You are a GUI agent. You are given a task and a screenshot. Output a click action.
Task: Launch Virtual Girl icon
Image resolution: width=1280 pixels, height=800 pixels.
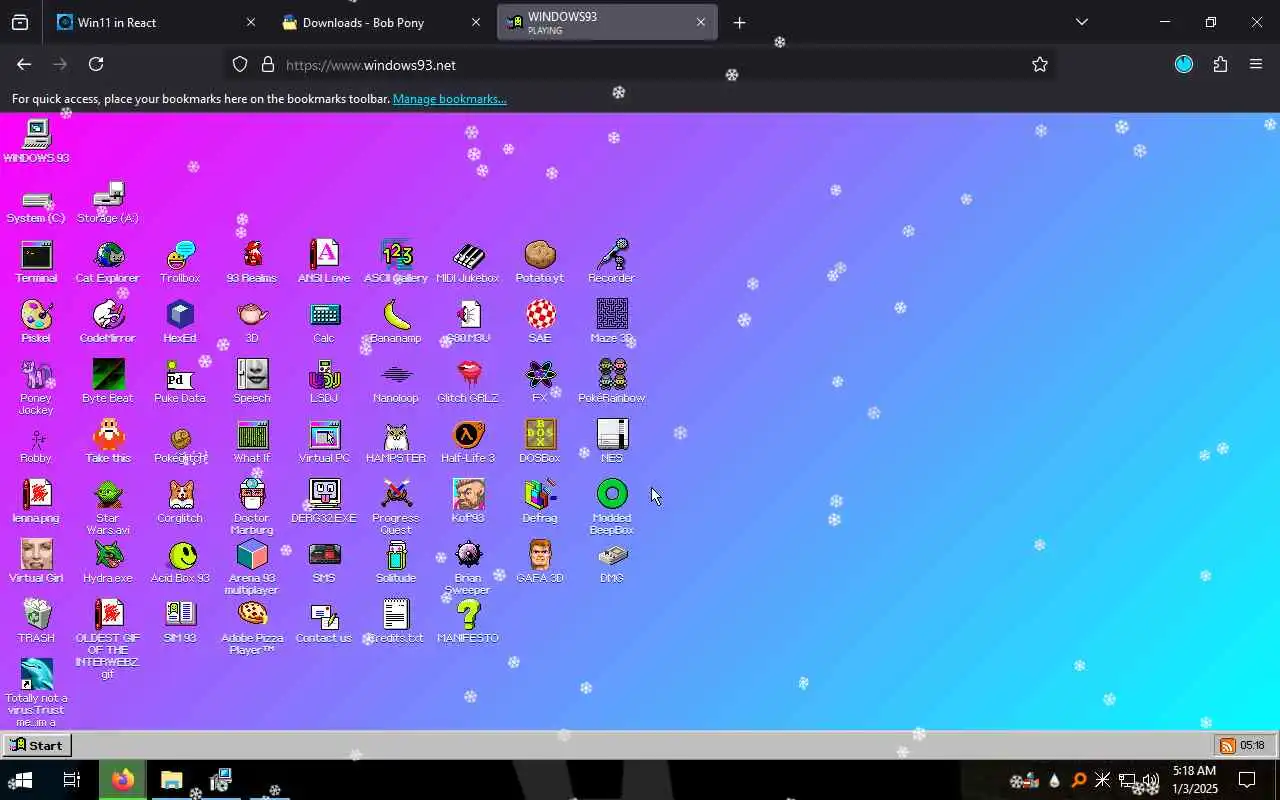pyautogui.click(x=36, y=562)
